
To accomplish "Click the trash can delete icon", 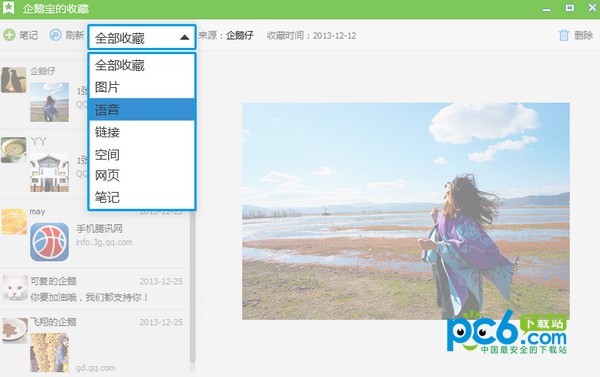I will 564,35.
